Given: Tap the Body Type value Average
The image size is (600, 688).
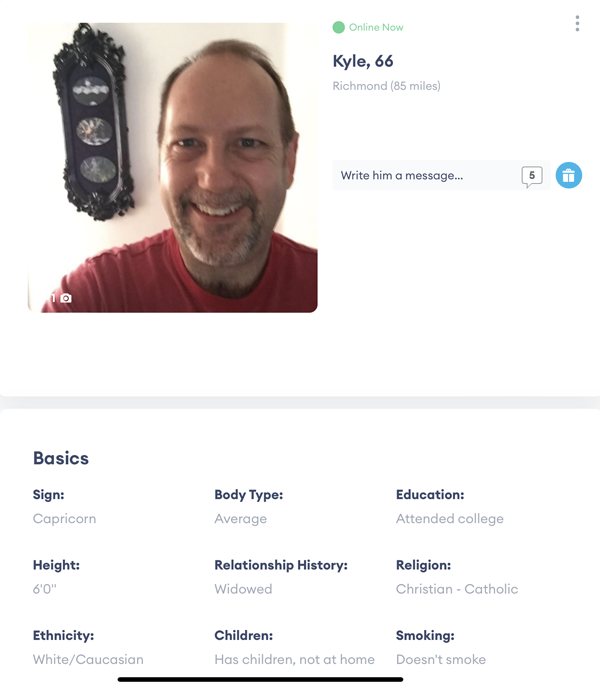Looking at the screenshot, I should tap(241, 519).
